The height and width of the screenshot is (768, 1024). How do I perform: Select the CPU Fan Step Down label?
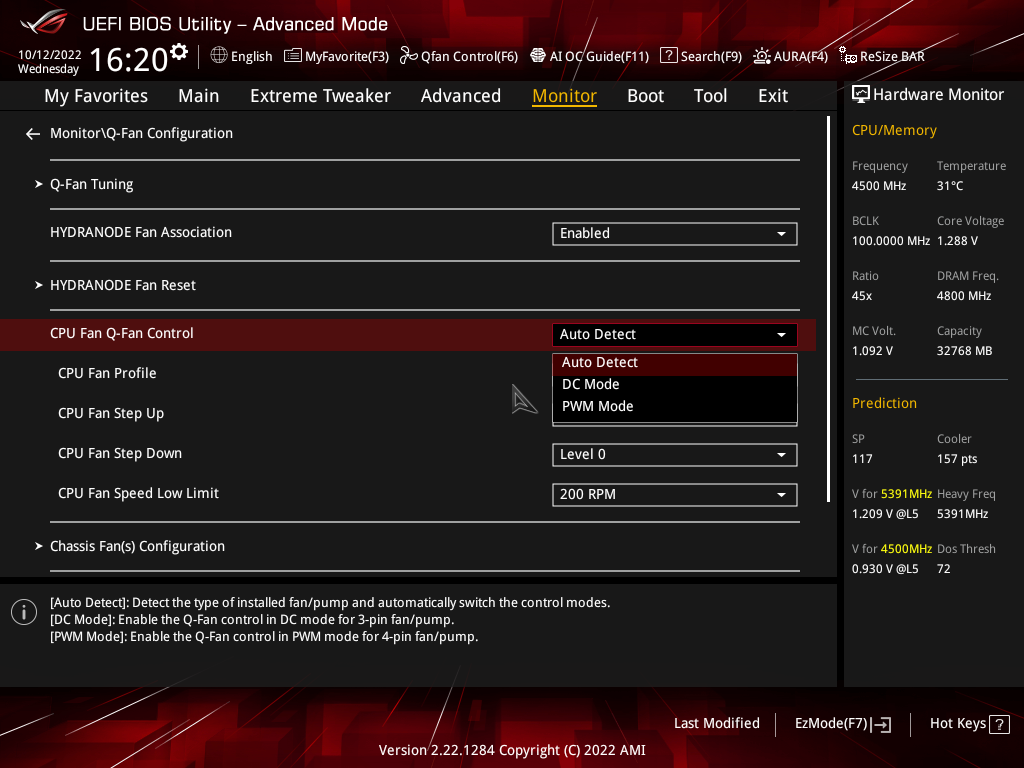pyautogui.click(x=120, y=453)
